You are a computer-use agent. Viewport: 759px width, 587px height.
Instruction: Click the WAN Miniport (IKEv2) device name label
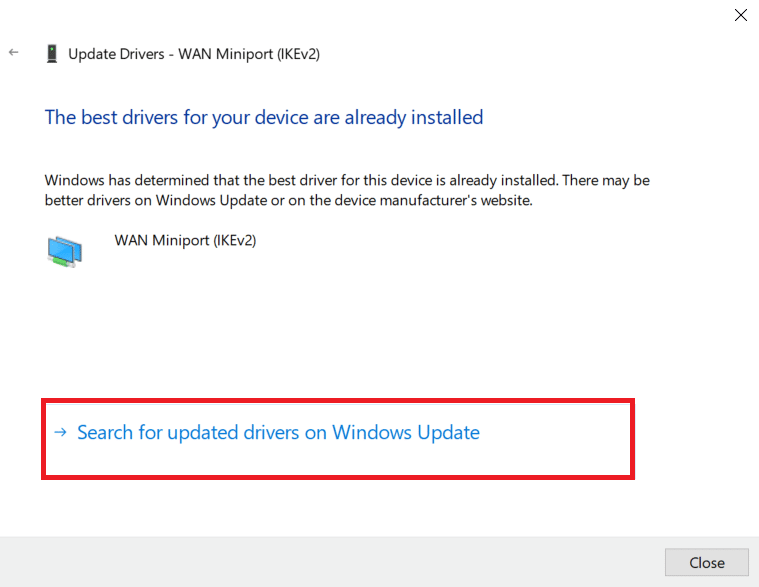point(186,240)
